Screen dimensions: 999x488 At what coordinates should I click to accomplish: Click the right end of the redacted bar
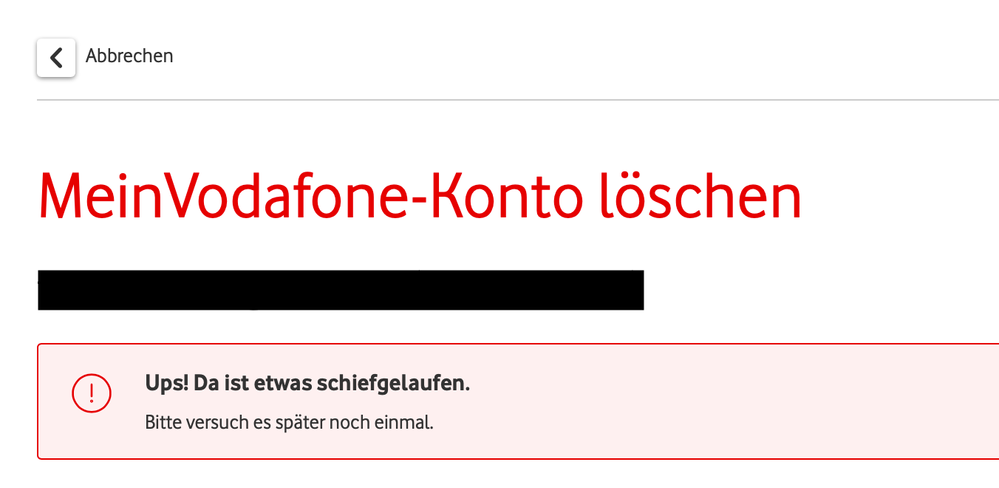tap(636, 290)
